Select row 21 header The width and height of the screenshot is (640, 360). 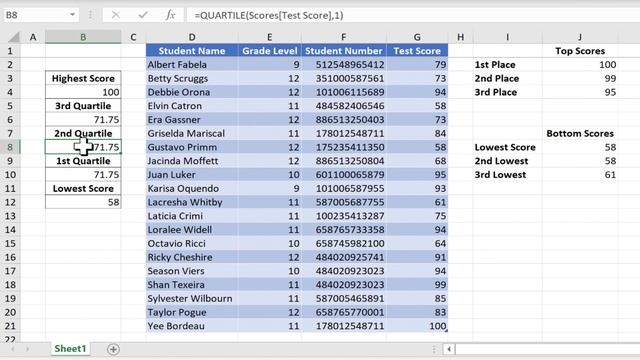point(10,326)
